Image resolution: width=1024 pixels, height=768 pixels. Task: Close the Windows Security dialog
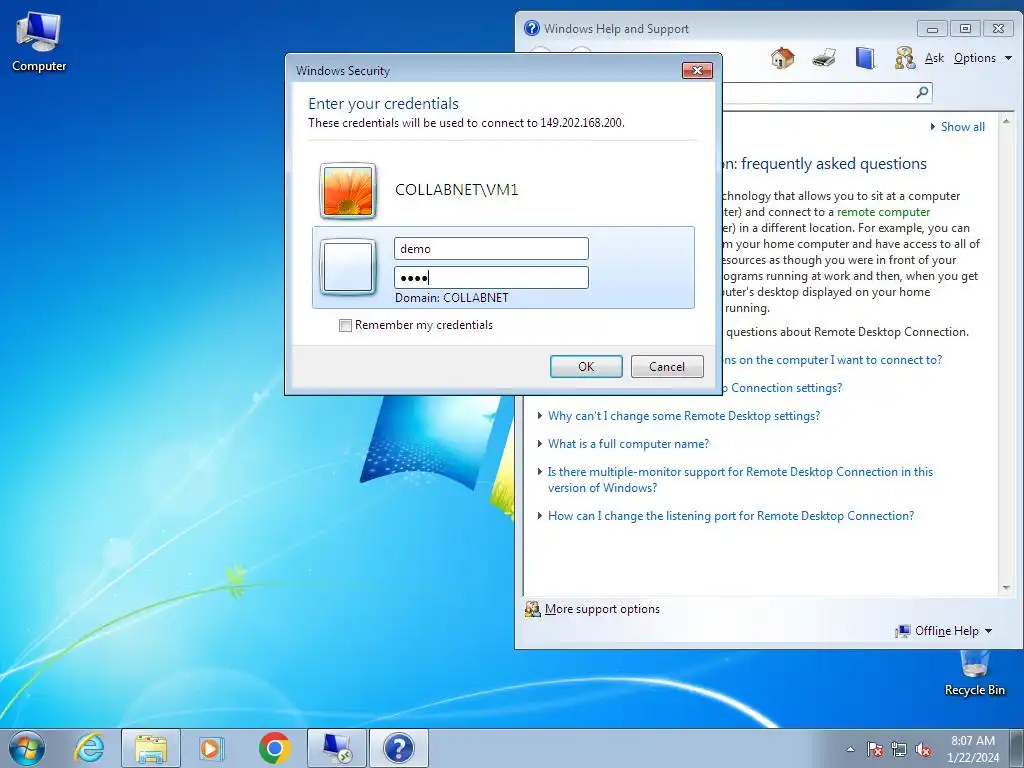click(x=697, y=71)
